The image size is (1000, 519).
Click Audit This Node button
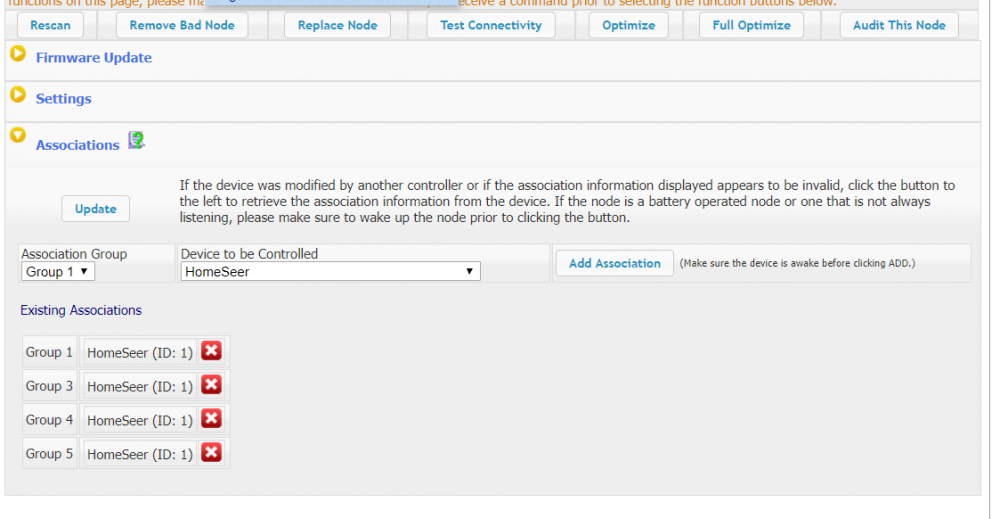click(899, 26)
